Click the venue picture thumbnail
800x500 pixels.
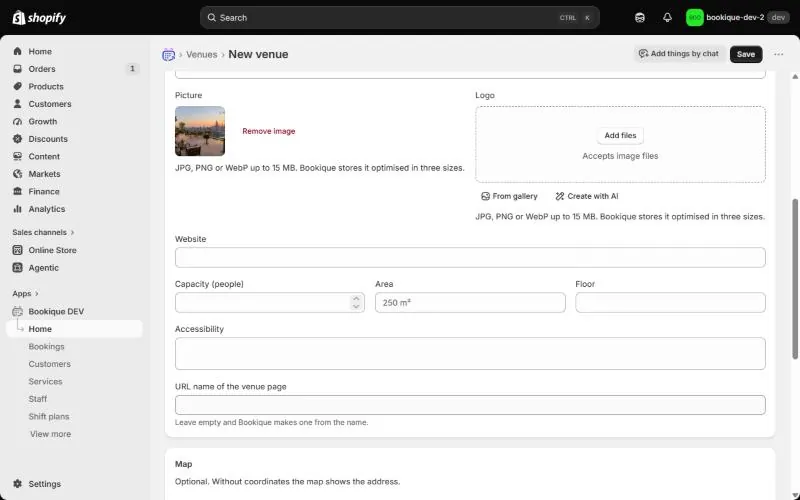[200, 131]
